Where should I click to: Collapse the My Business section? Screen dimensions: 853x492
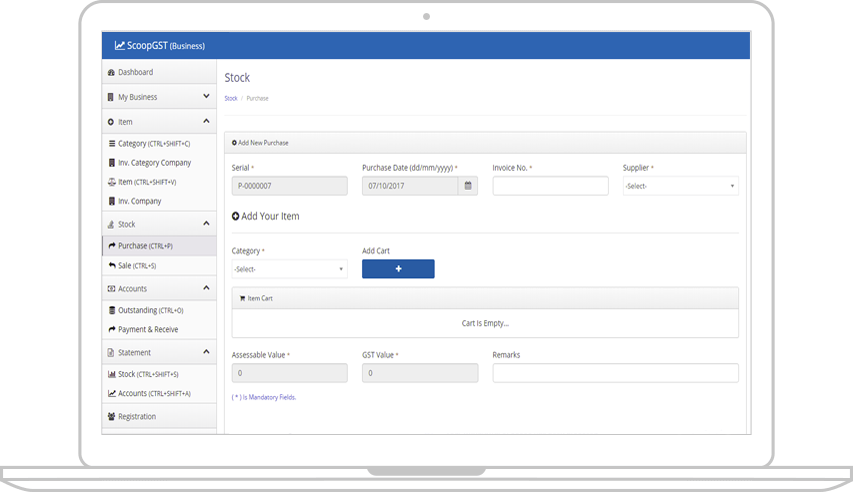tap(206, 97)
